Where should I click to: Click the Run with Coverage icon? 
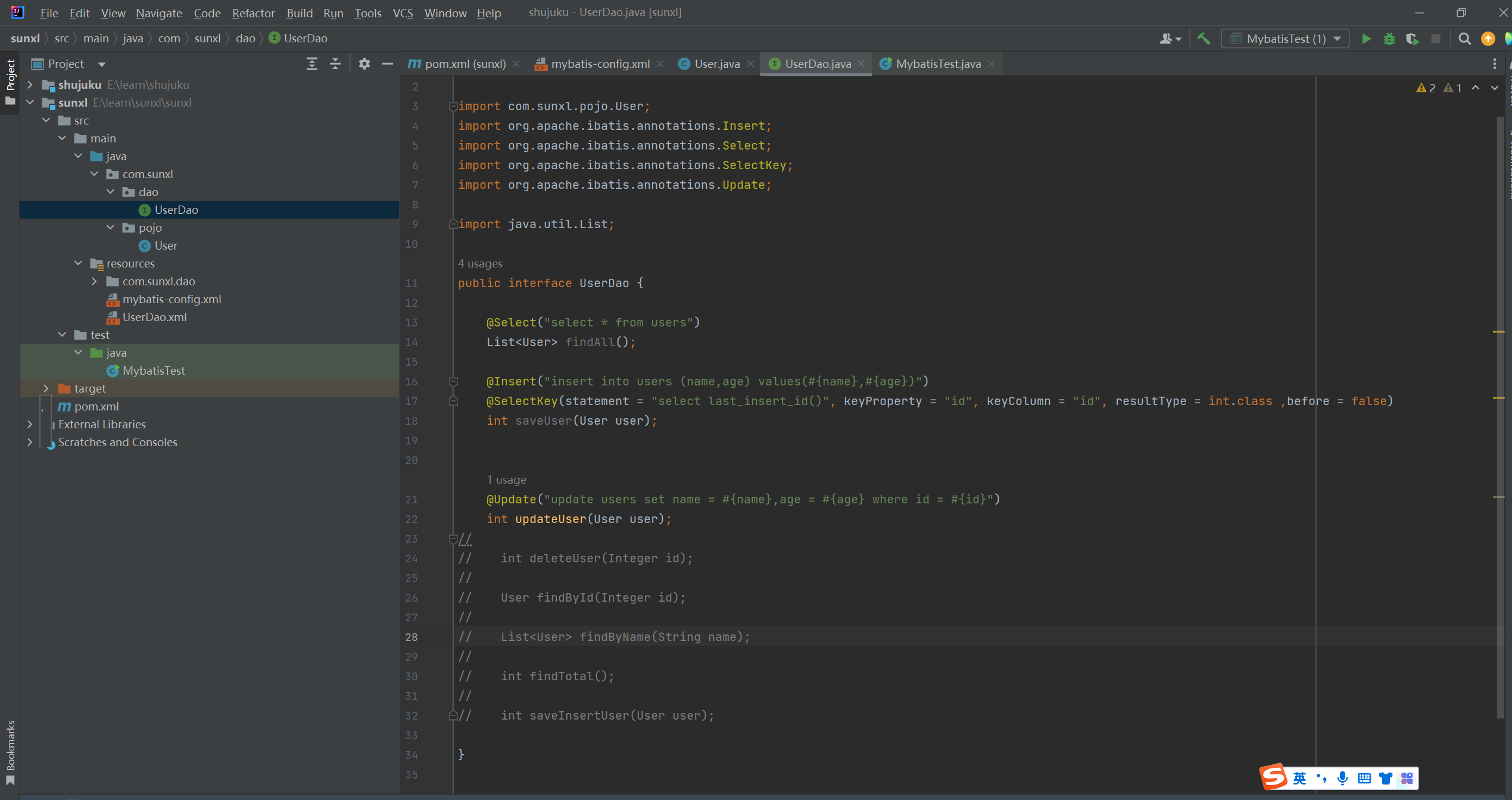pos(1412,39)
